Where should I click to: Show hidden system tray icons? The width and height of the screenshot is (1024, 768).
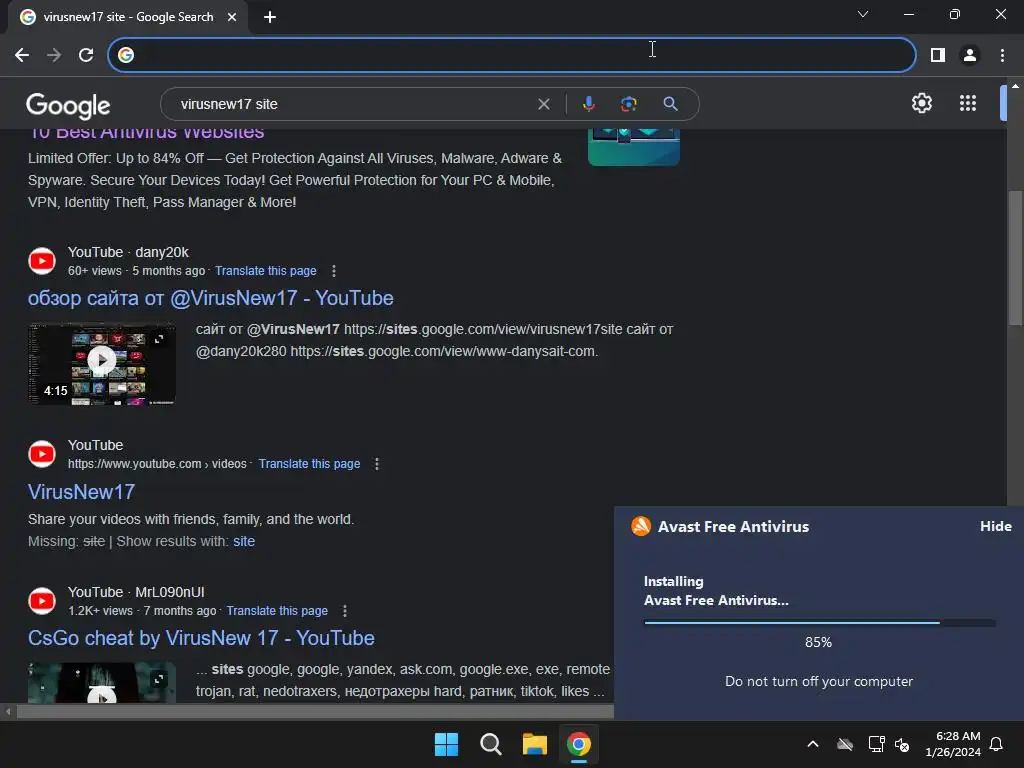(x=813, y=744)
